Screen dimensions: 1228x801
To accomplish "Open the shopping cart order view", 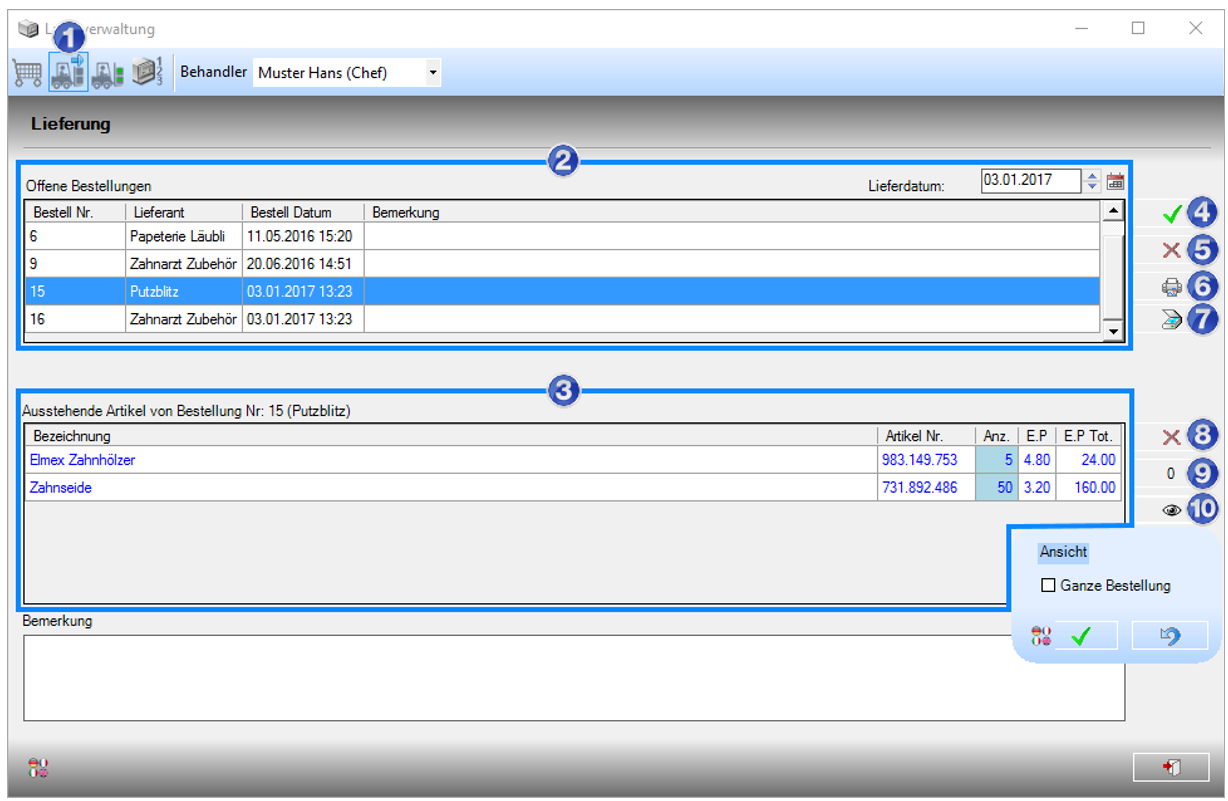I will pyautogui.click(x=27, y=74).
